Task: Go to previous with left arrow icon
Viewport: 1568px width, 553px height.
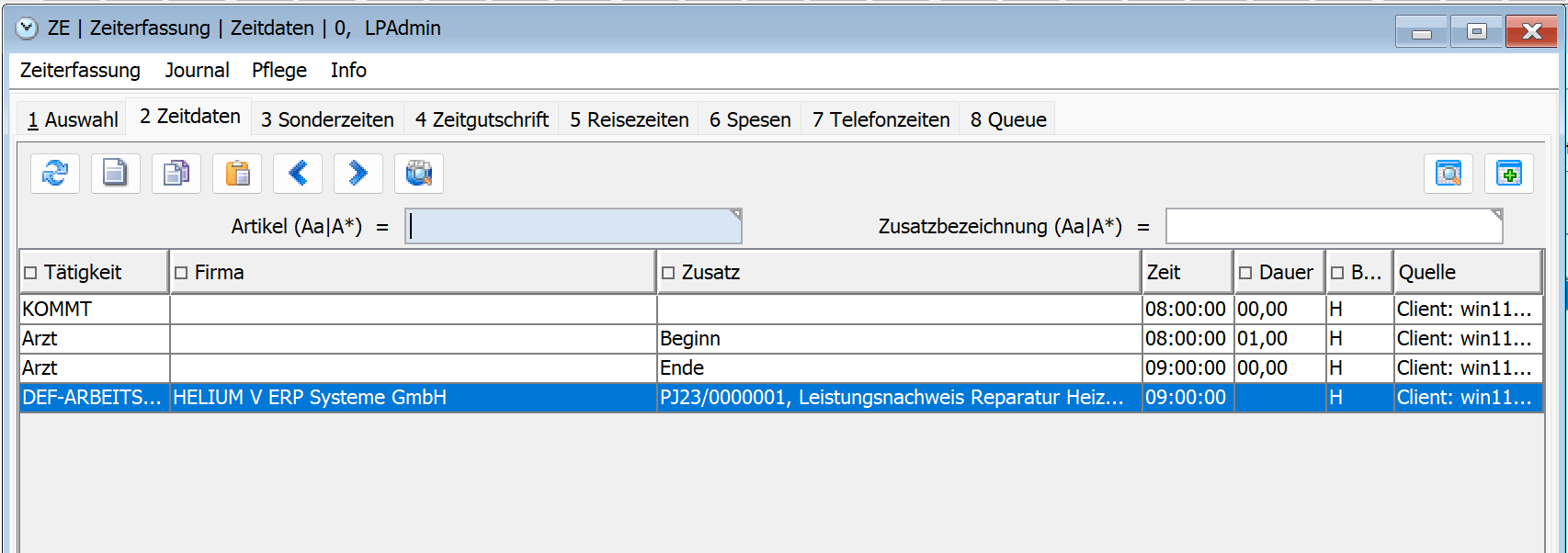Action: coord(298,174)
